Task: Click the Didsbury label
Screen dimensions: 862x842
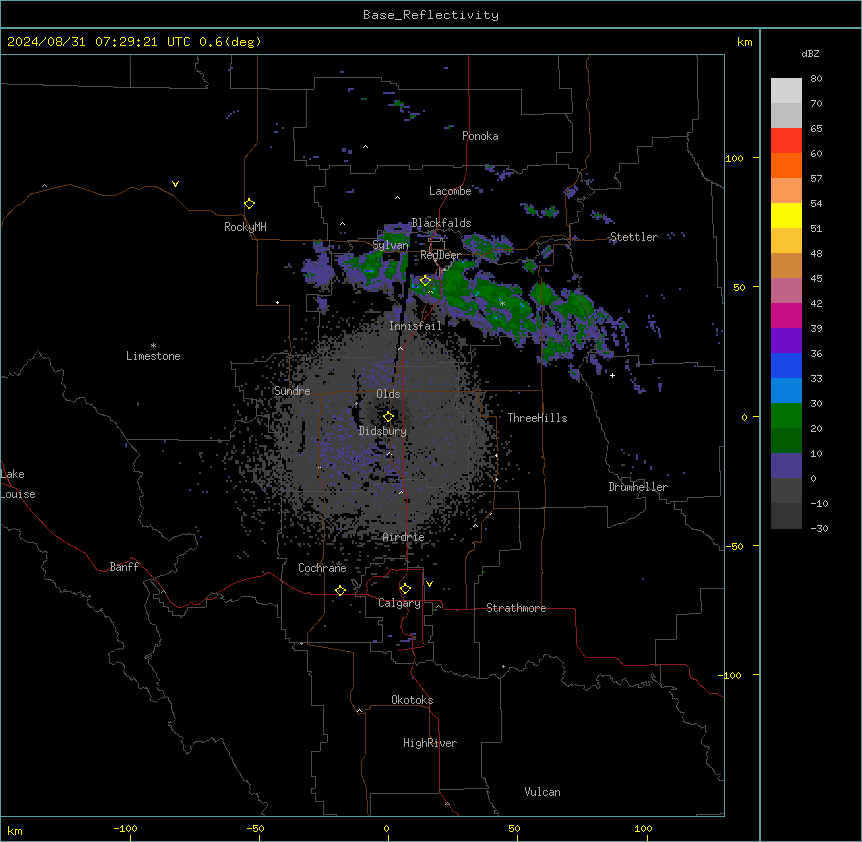Action: pyautogui.click(x=383, y=431)
